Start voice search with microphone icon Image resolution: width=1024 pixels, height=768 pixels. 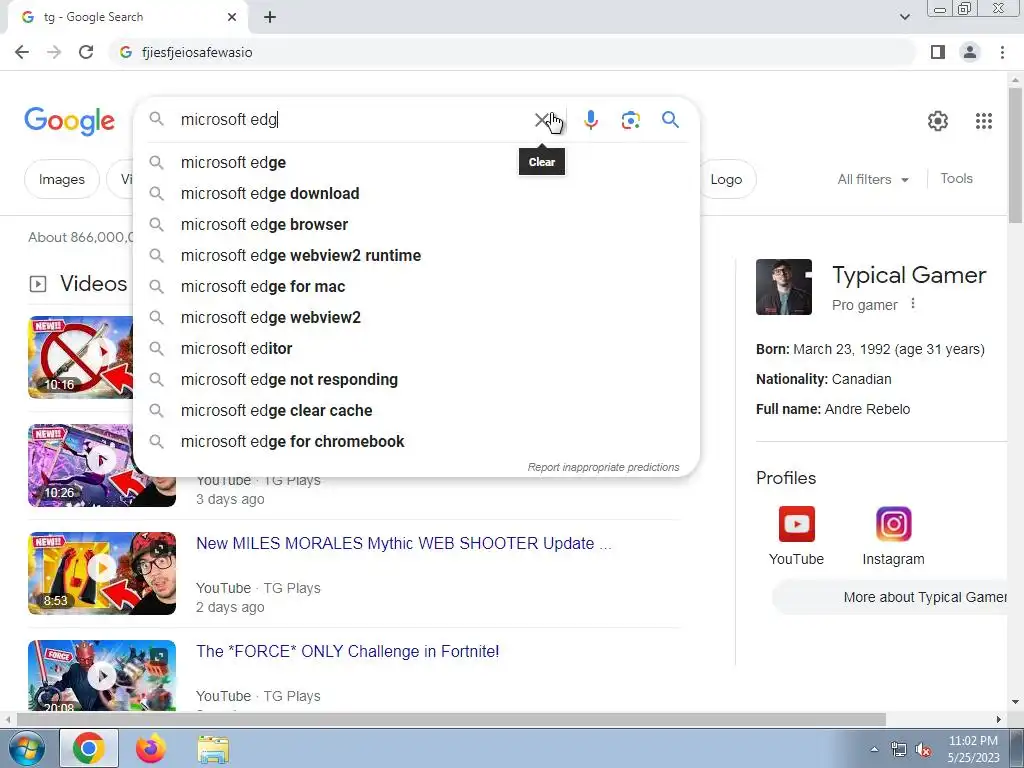click(x=590, y=120)
